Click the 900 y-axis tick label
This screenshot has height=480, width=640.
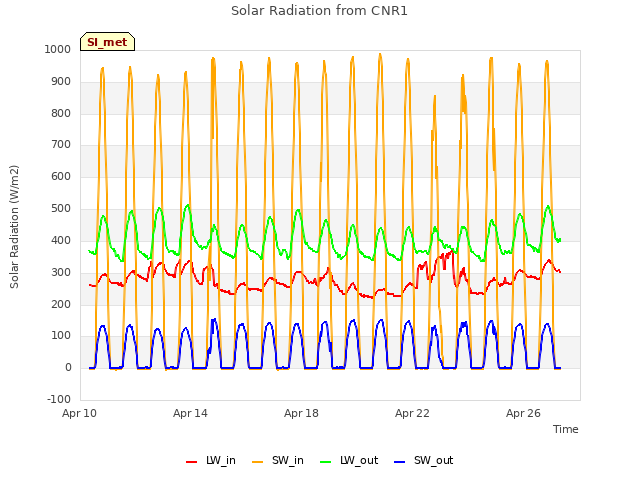(x=61, y=82)
